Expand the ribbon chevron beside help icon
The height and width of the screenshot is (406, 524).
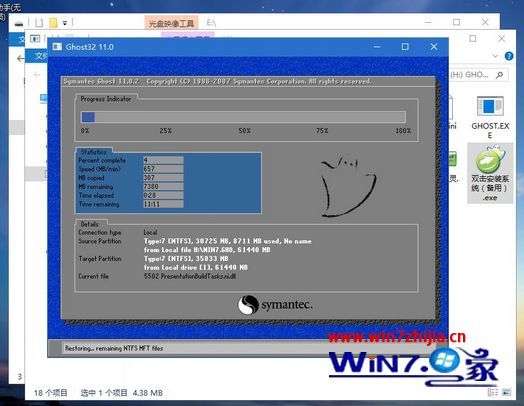495,56
